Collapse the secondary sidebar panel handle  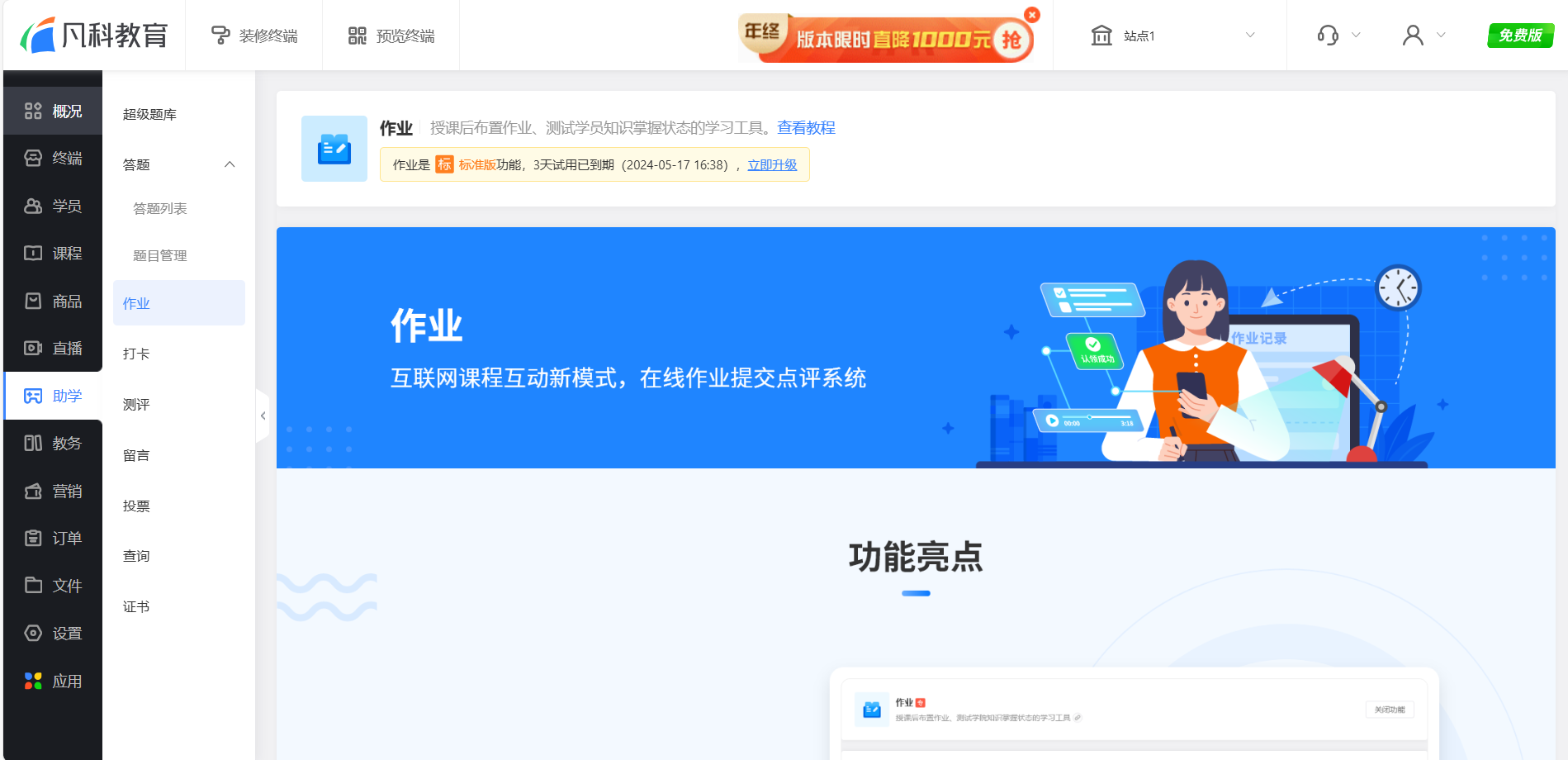263,416
